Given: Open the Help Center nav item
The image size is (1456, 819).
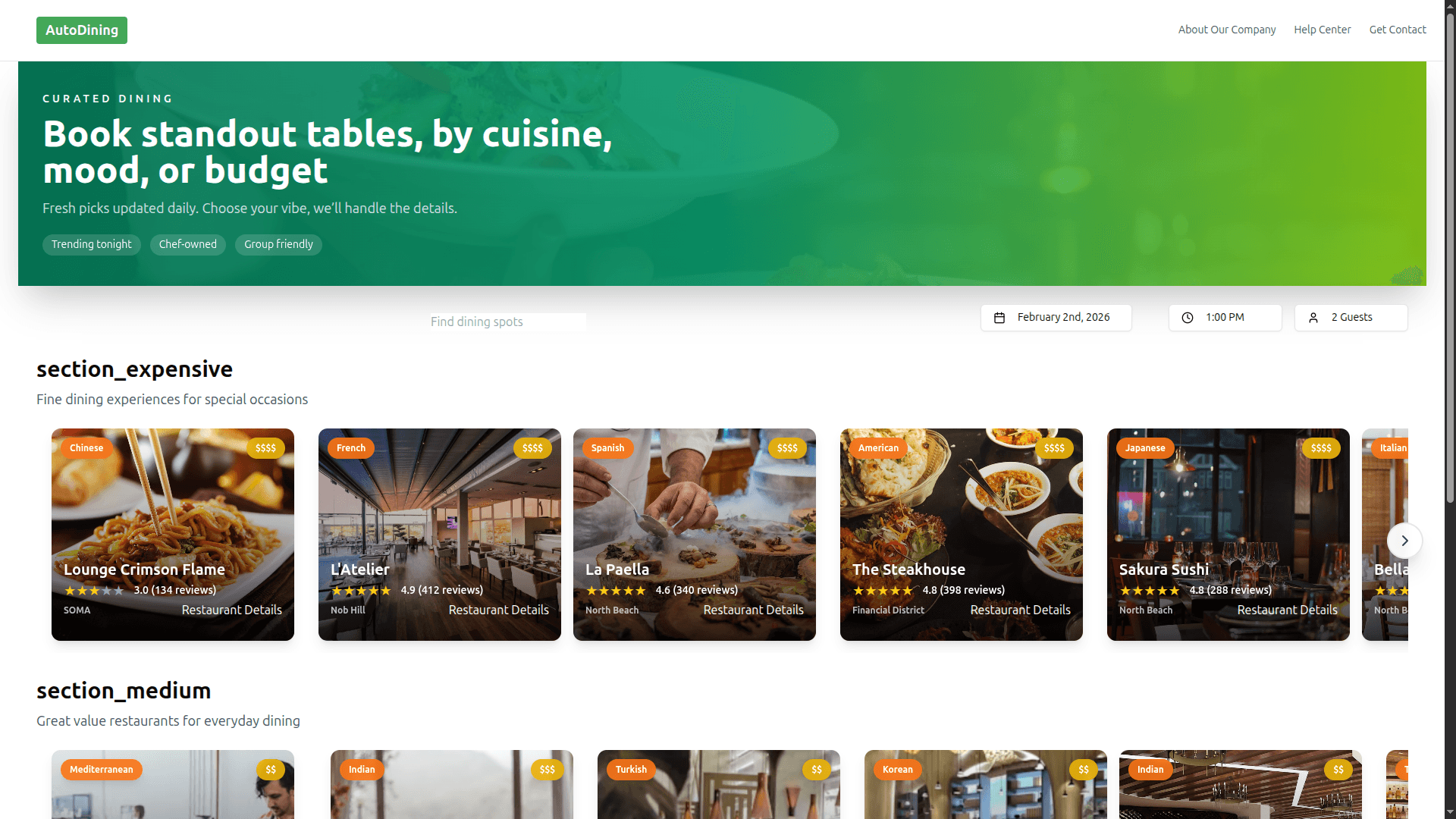Looking at the screenshot, I should [x=1323, y=30].
